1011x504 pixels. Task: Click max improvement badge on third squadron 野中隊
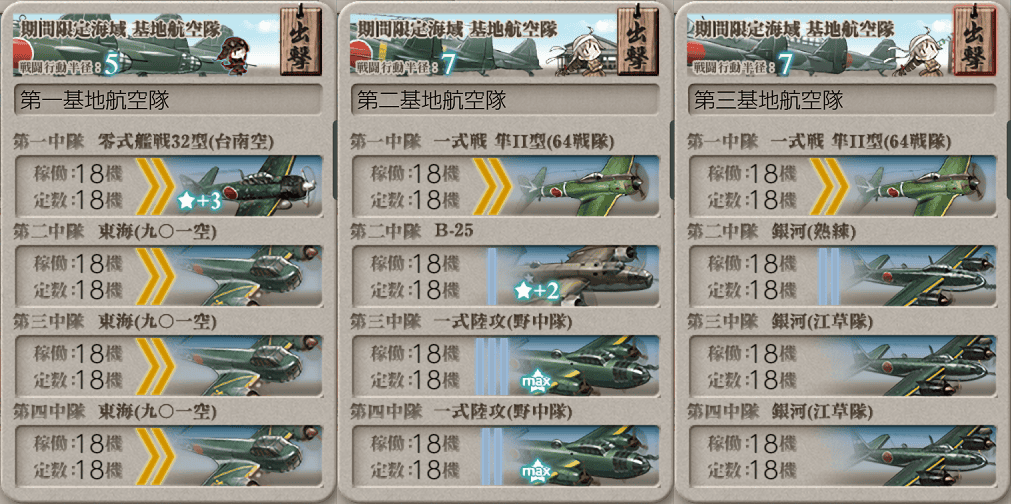[x=538, y=384]
